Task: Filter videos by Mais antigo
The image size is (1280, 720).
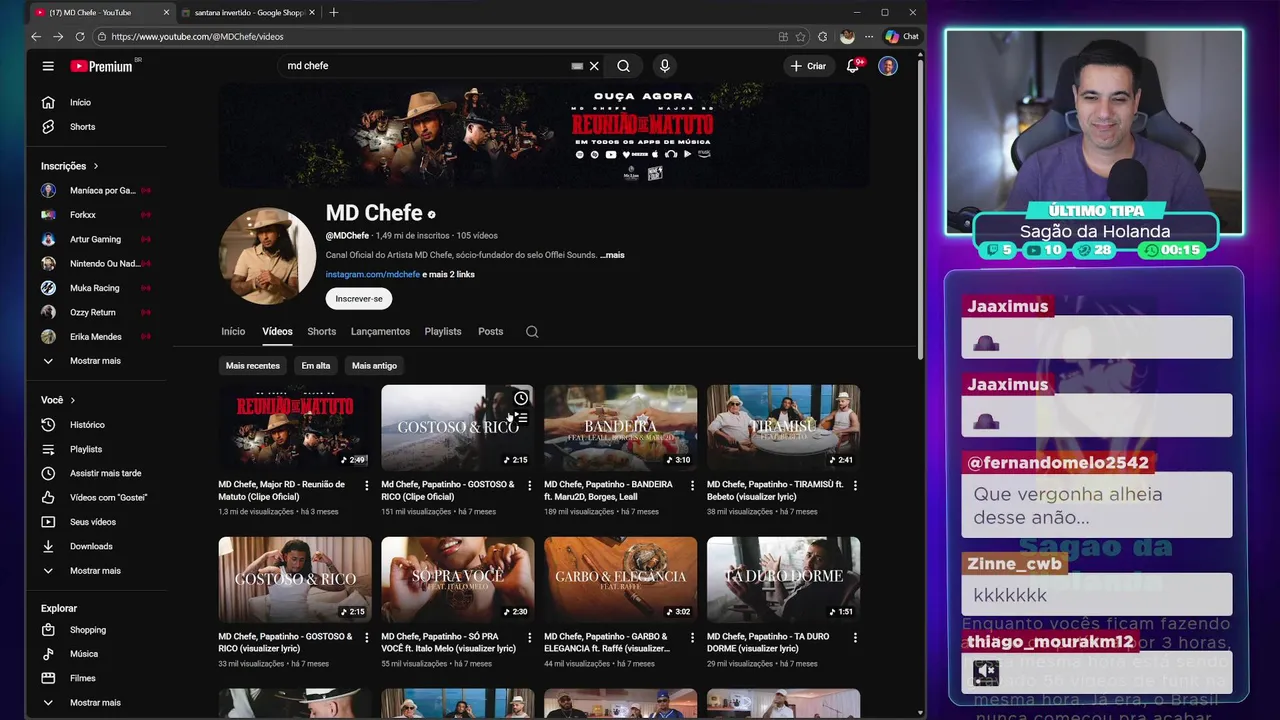Action: 374,366
